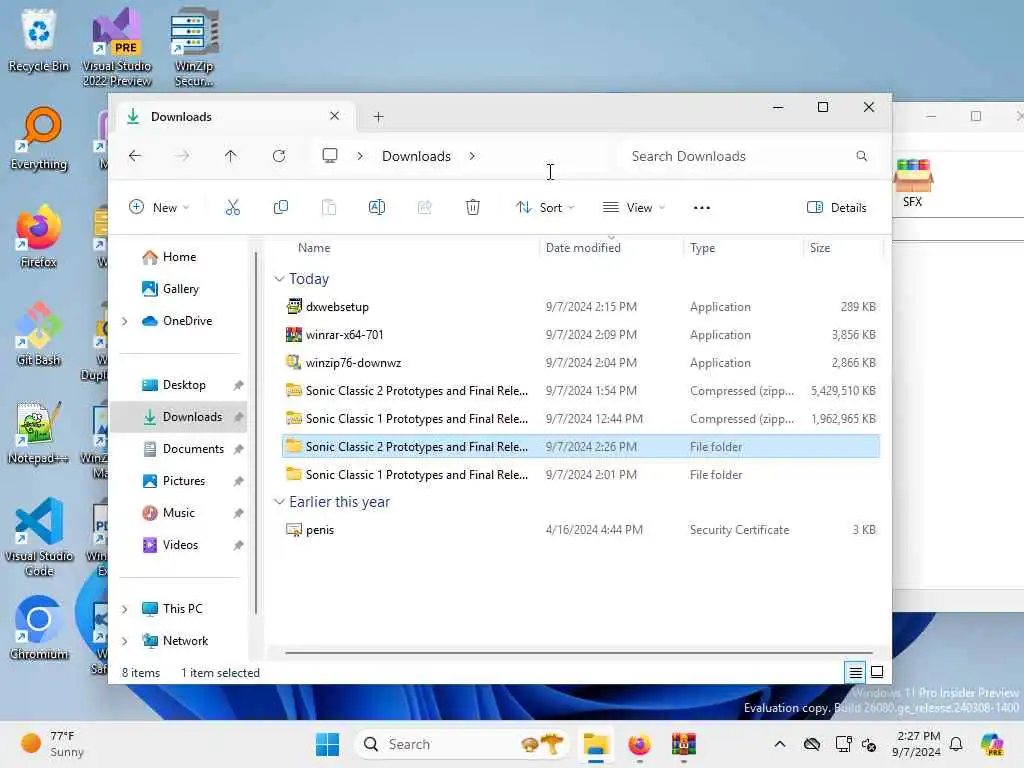The width and height of the screenshot is (1024, 768).
Task: Sort by the Name column header
Action: click(410, 248)
